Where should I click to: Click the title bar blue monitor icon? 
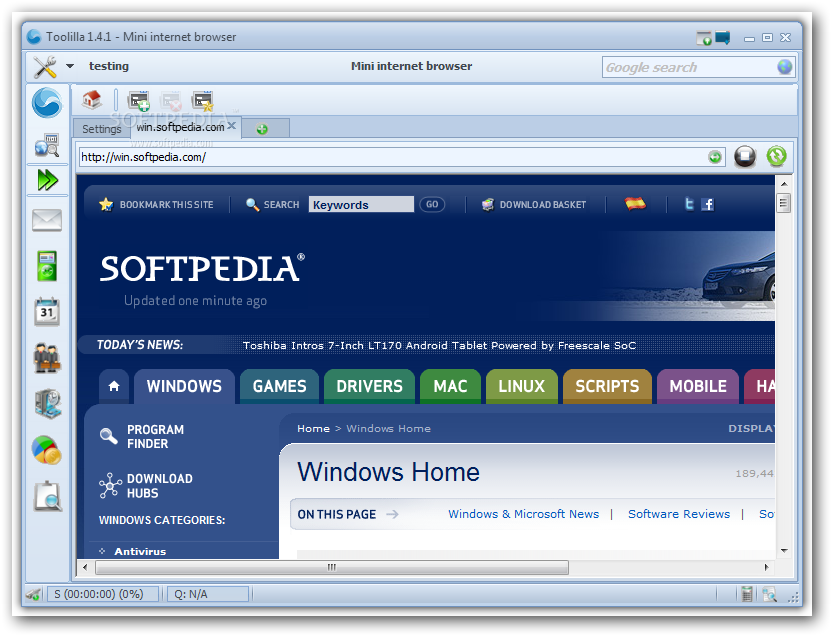click(723, 37)
